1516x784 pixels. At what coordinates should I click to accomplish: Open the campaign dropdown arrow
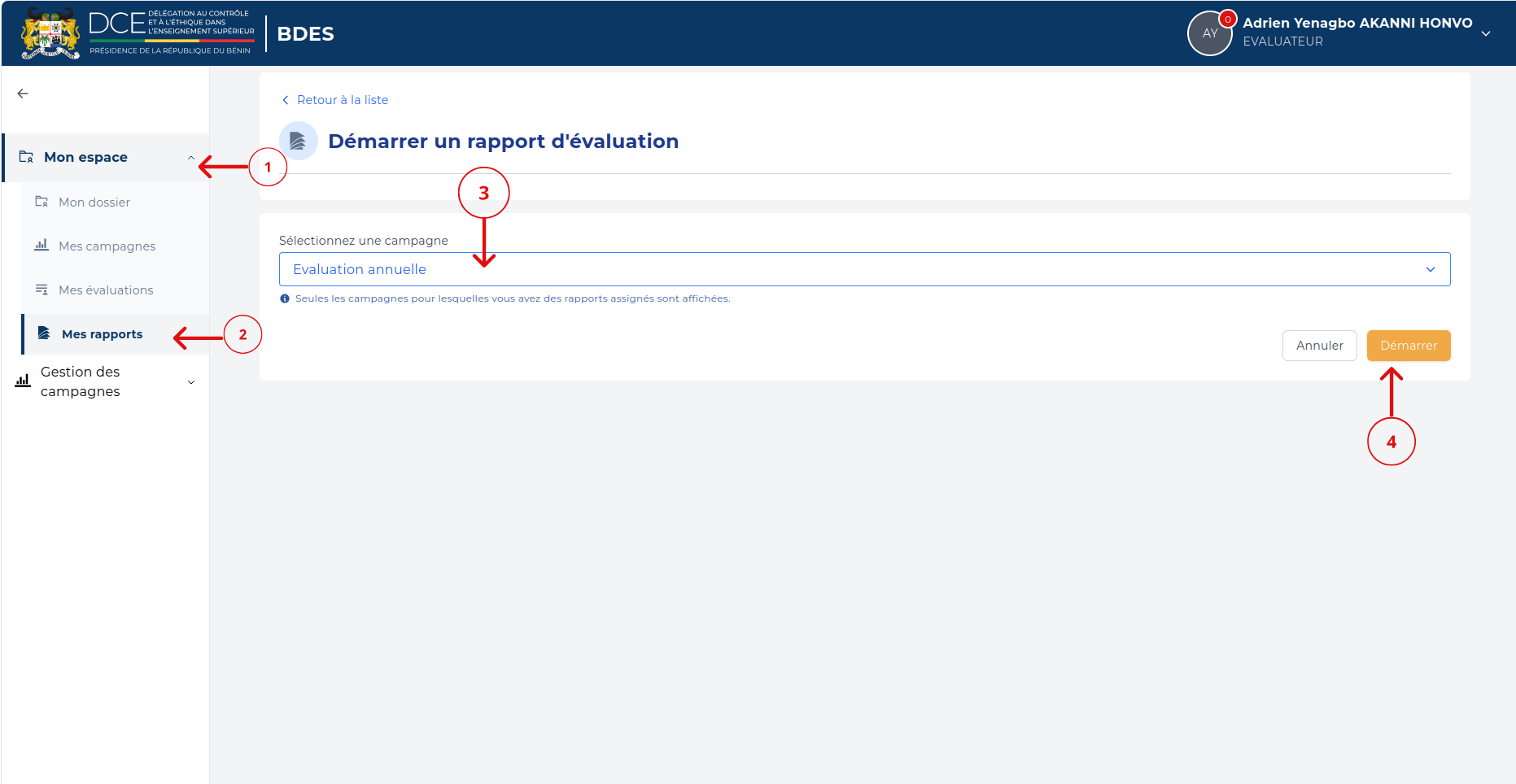tap(1431, 269)
